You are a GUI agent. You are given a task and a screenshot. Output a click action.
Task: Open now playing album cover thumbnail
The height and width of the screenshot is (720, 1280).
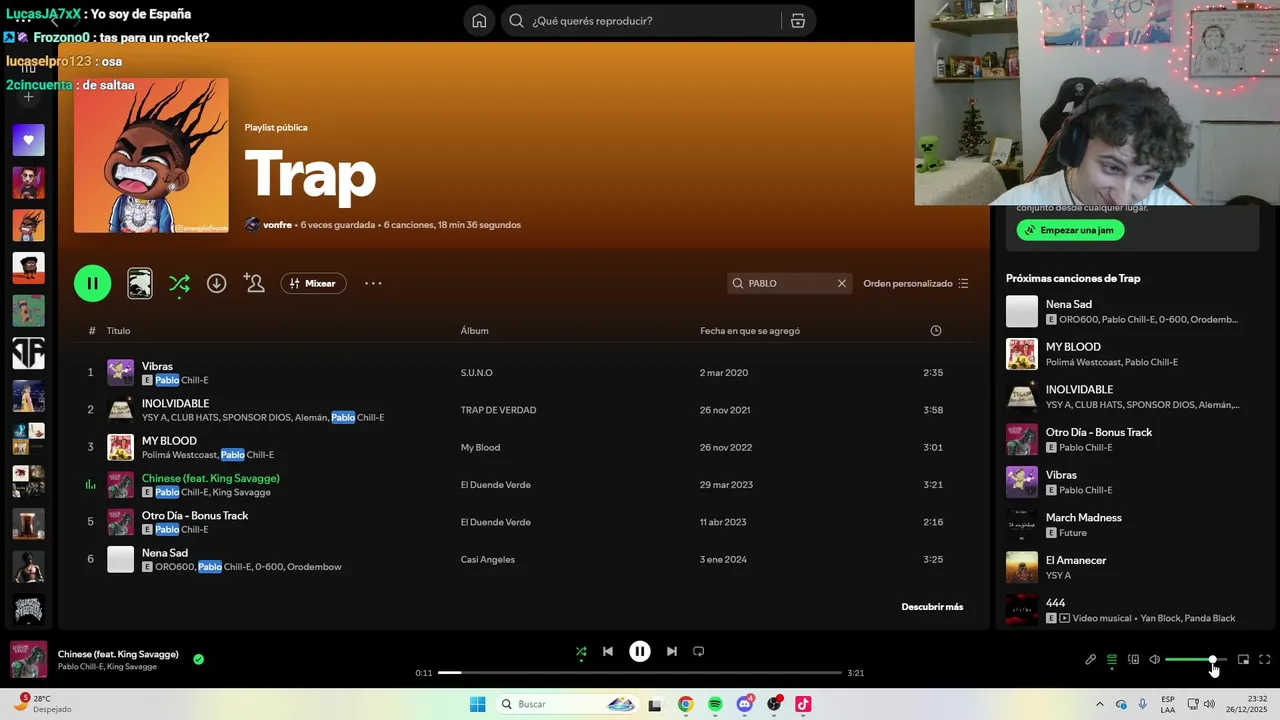(28, 660)
